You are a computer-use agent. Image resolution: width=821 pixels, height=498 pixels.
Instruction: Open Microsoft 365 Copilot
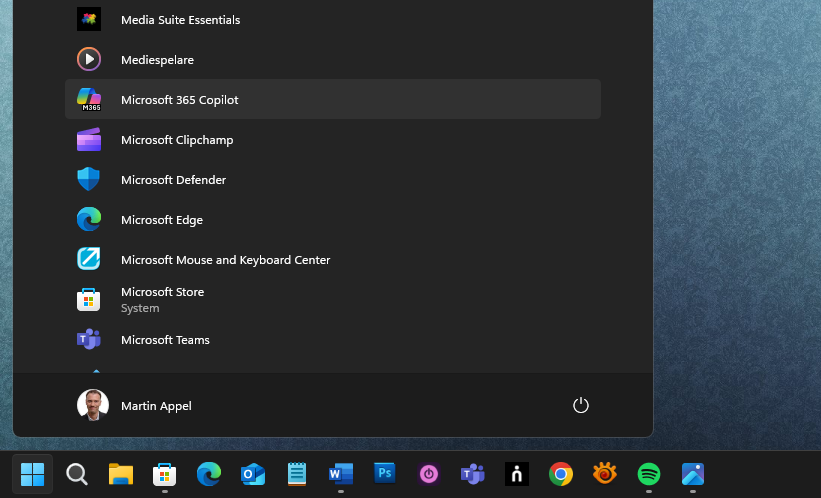point(179,100)
